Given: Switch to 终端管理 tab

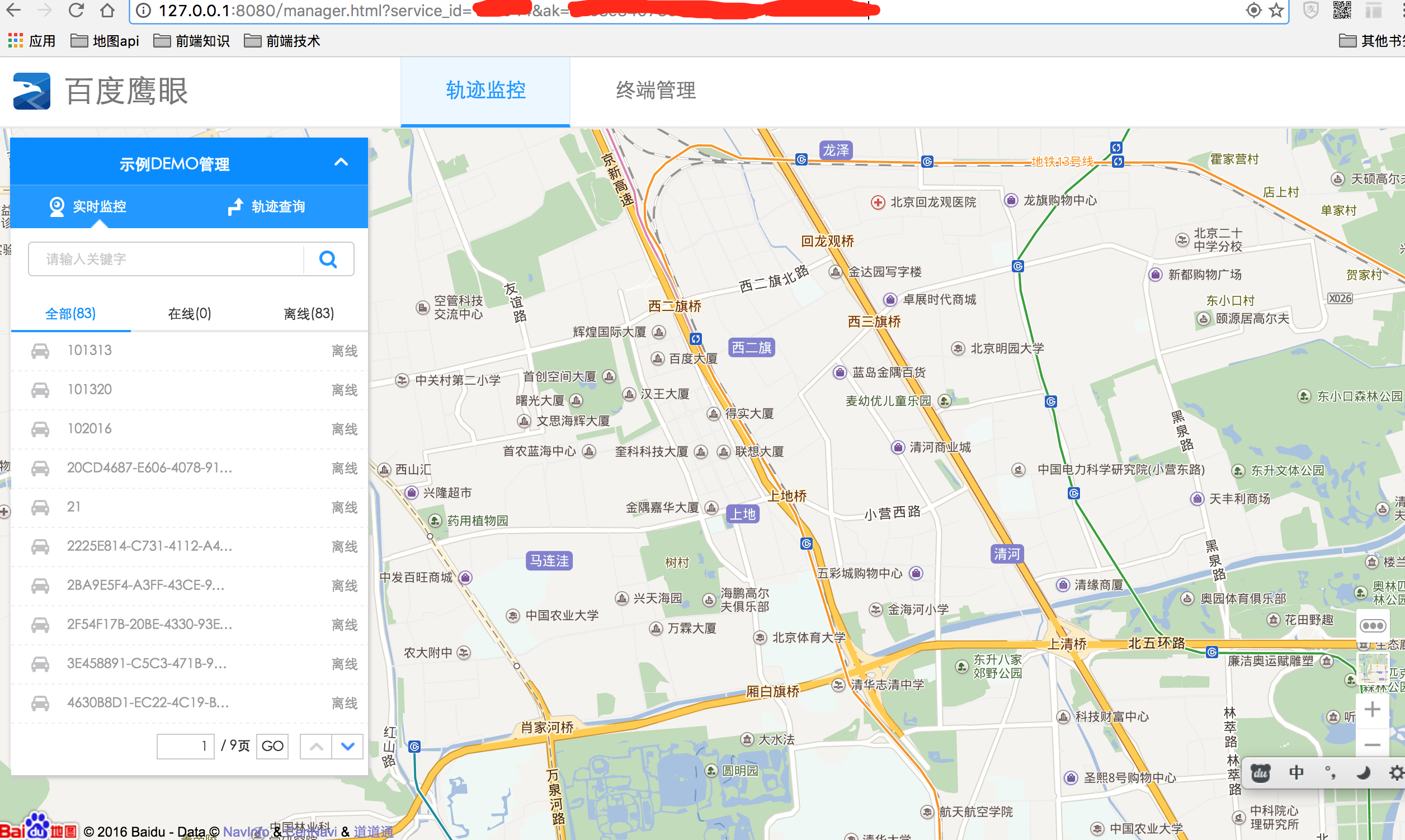Looking at the screenshot, I should [x=656, y=91].
